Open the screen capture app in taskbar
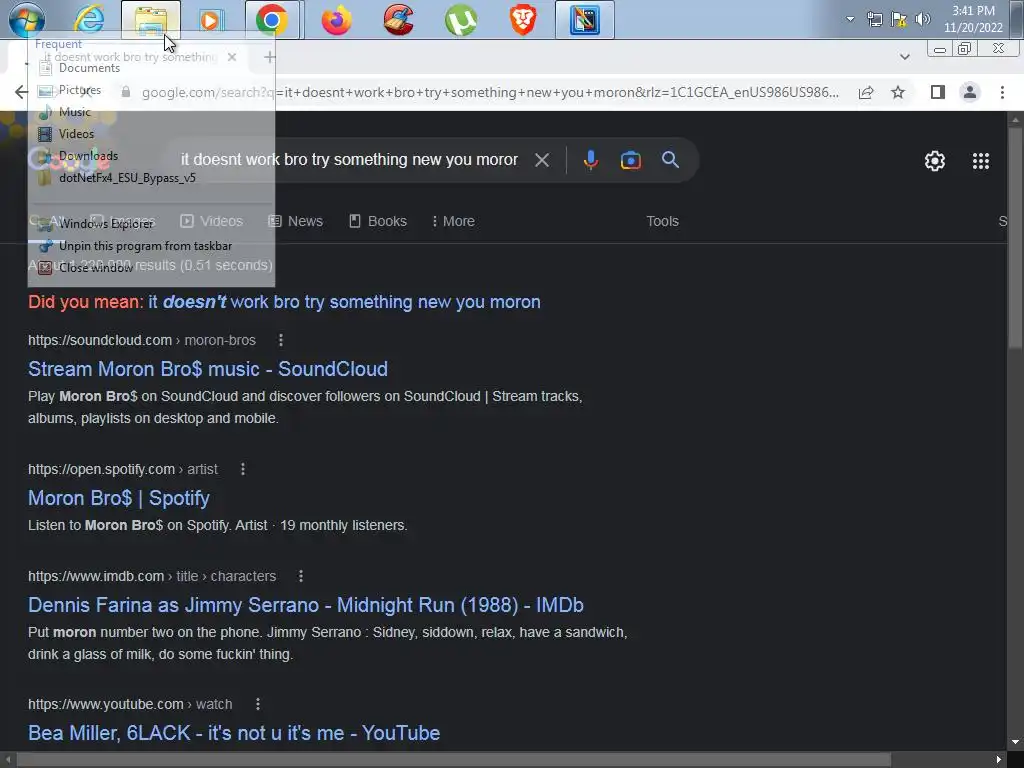The height and width of the screenshot is (768, 1024). [584, 20]
